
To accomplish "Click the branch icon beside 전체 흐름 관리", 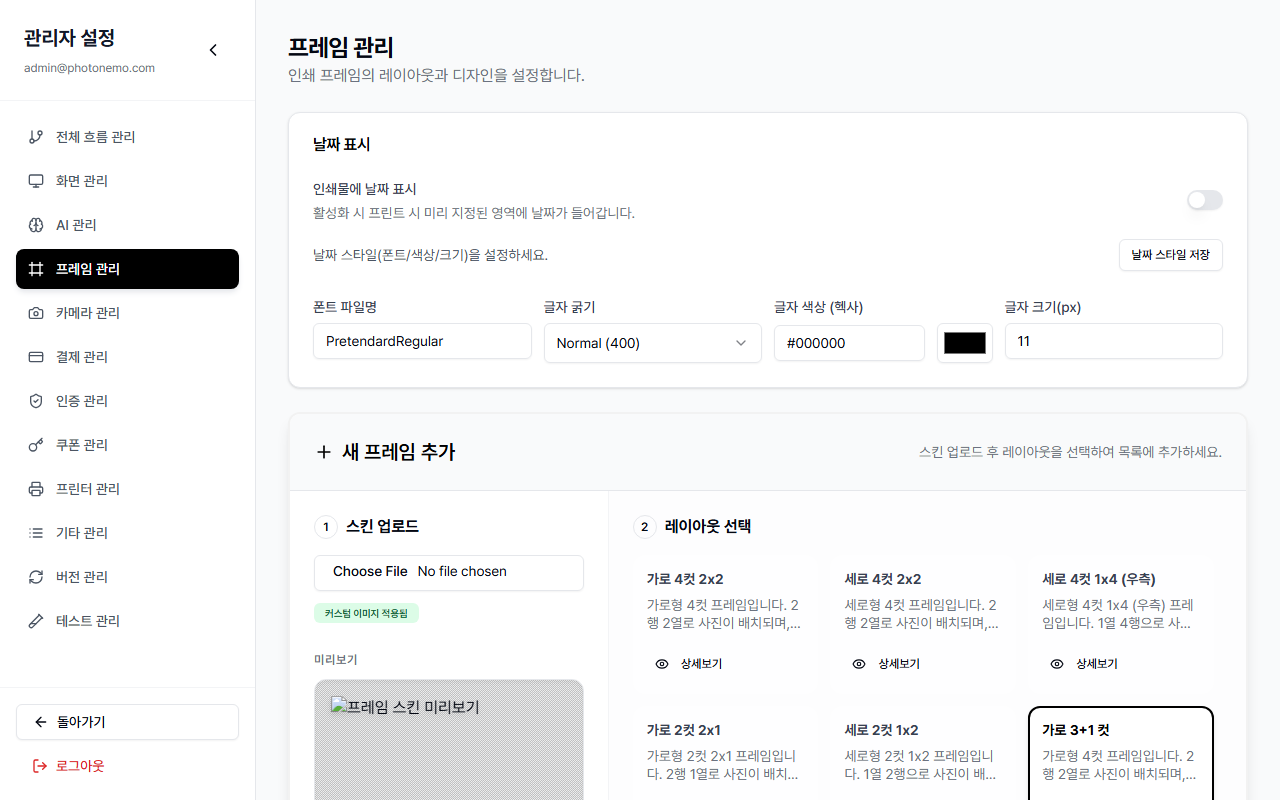I will click(x=36, y=137).
